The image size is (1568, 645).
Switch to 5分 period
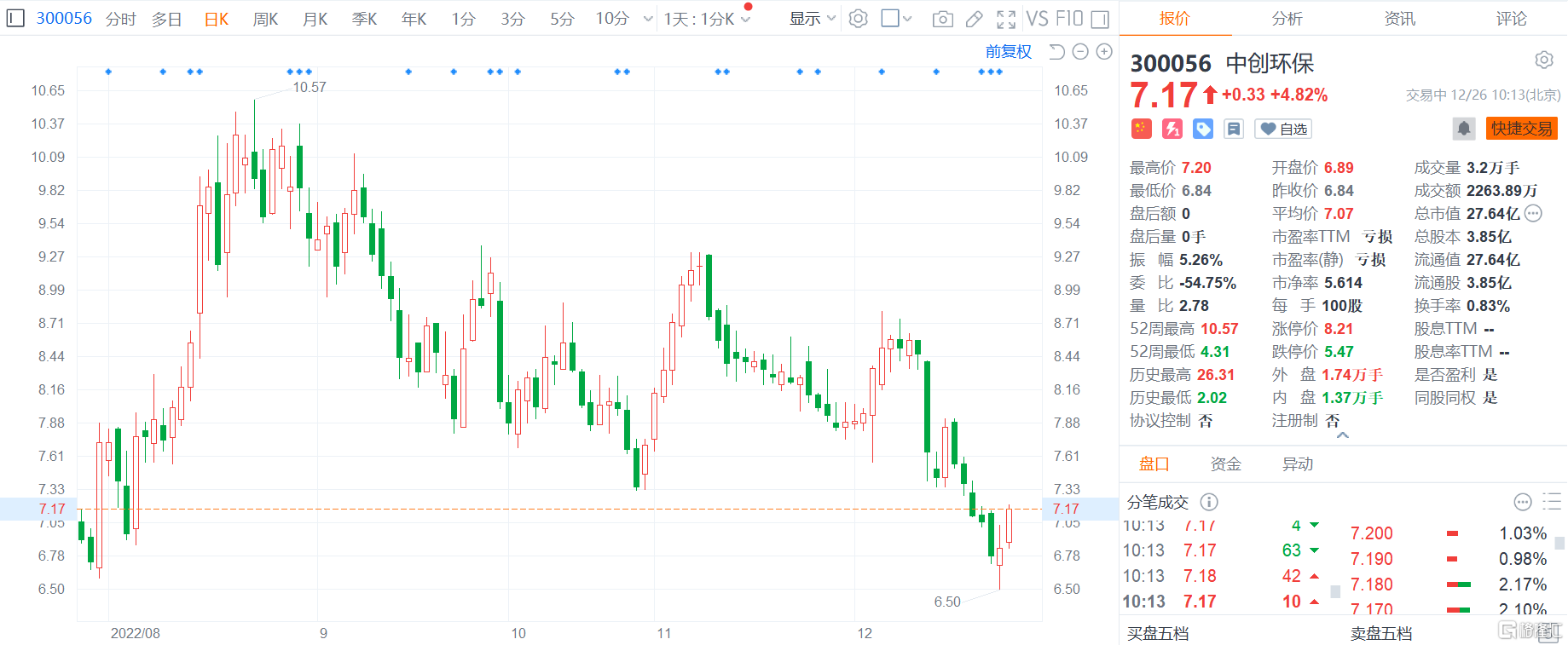pos(562,19)
